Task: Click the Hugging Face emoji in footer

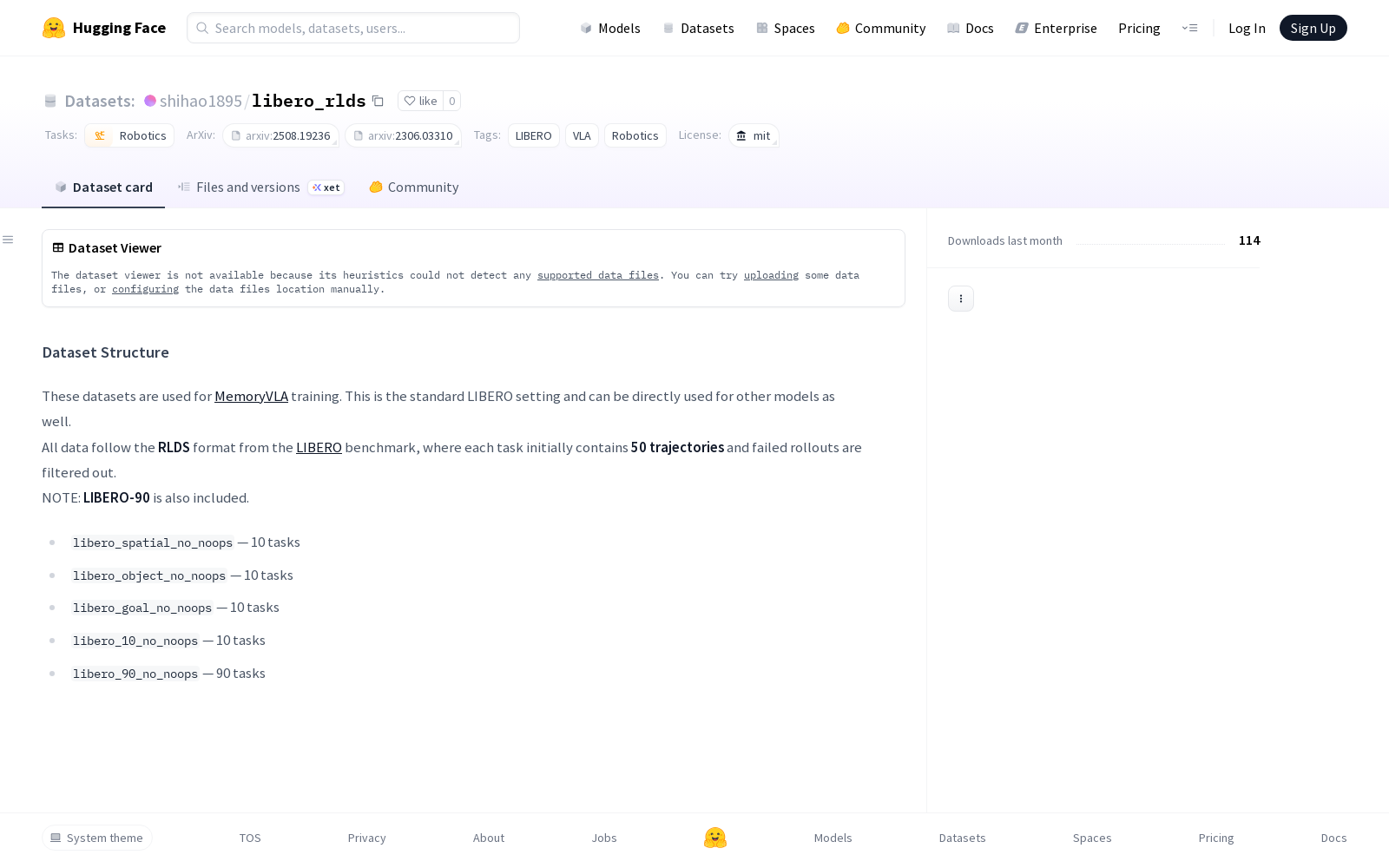Action: [x=715, y=838]
